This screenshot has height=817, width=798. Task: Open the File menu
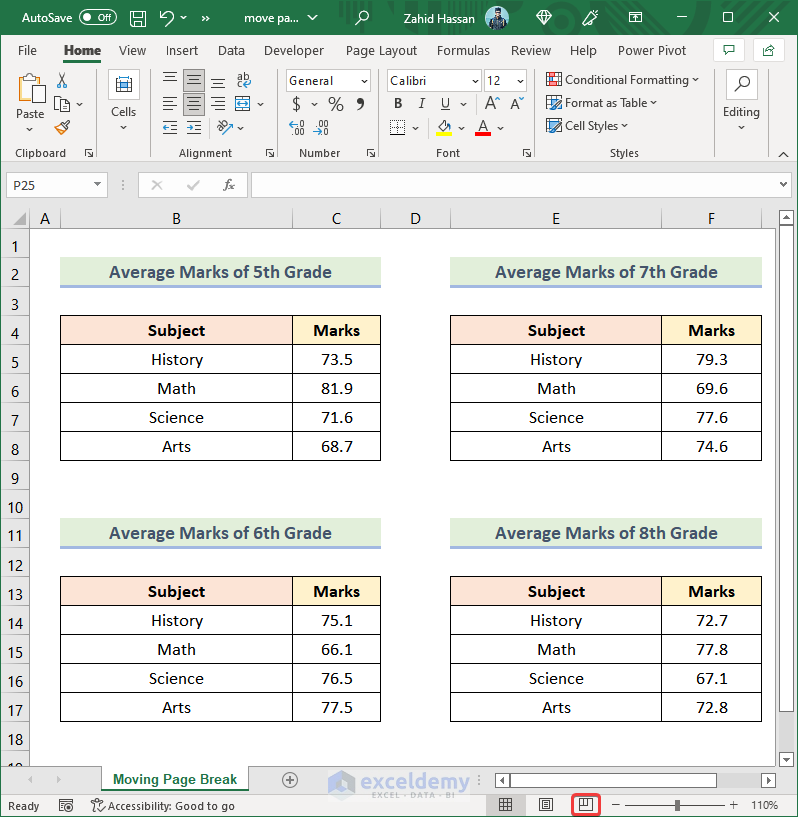tap(27, 51)
